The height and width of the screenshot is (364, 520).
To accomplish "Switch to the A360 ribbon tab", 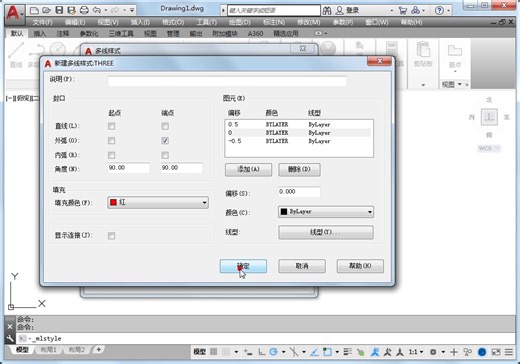I will (x=255, y=34).
